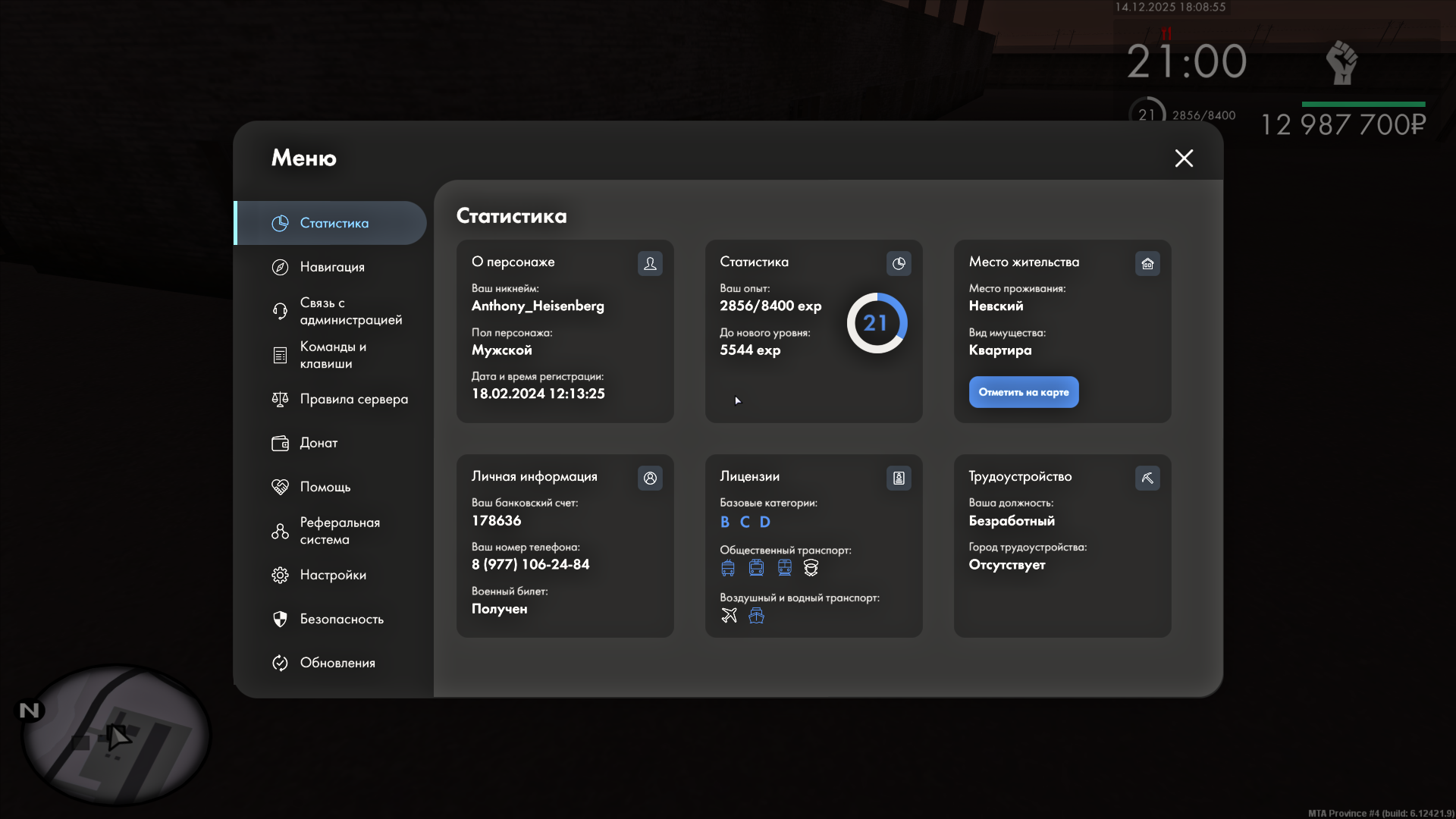Viewport: 1456px width, 819px height.
Task: Click the pickaxe icon in Трудоустройство card
Action: click(x=1147, y=478)
